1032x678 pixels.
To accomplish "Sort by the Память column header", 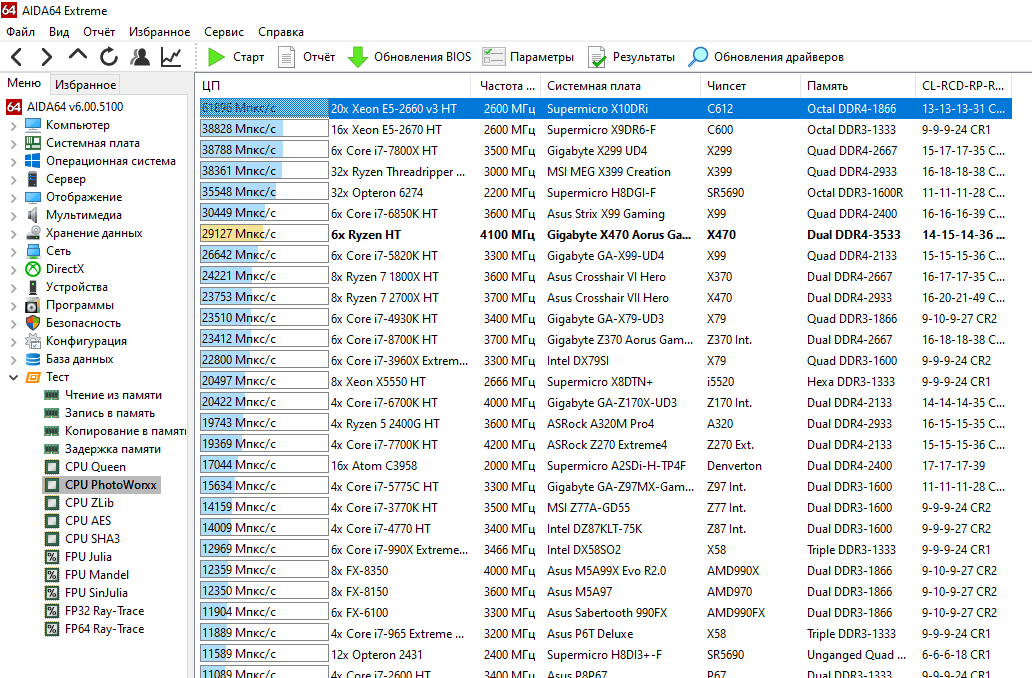I will coord(857,86).
